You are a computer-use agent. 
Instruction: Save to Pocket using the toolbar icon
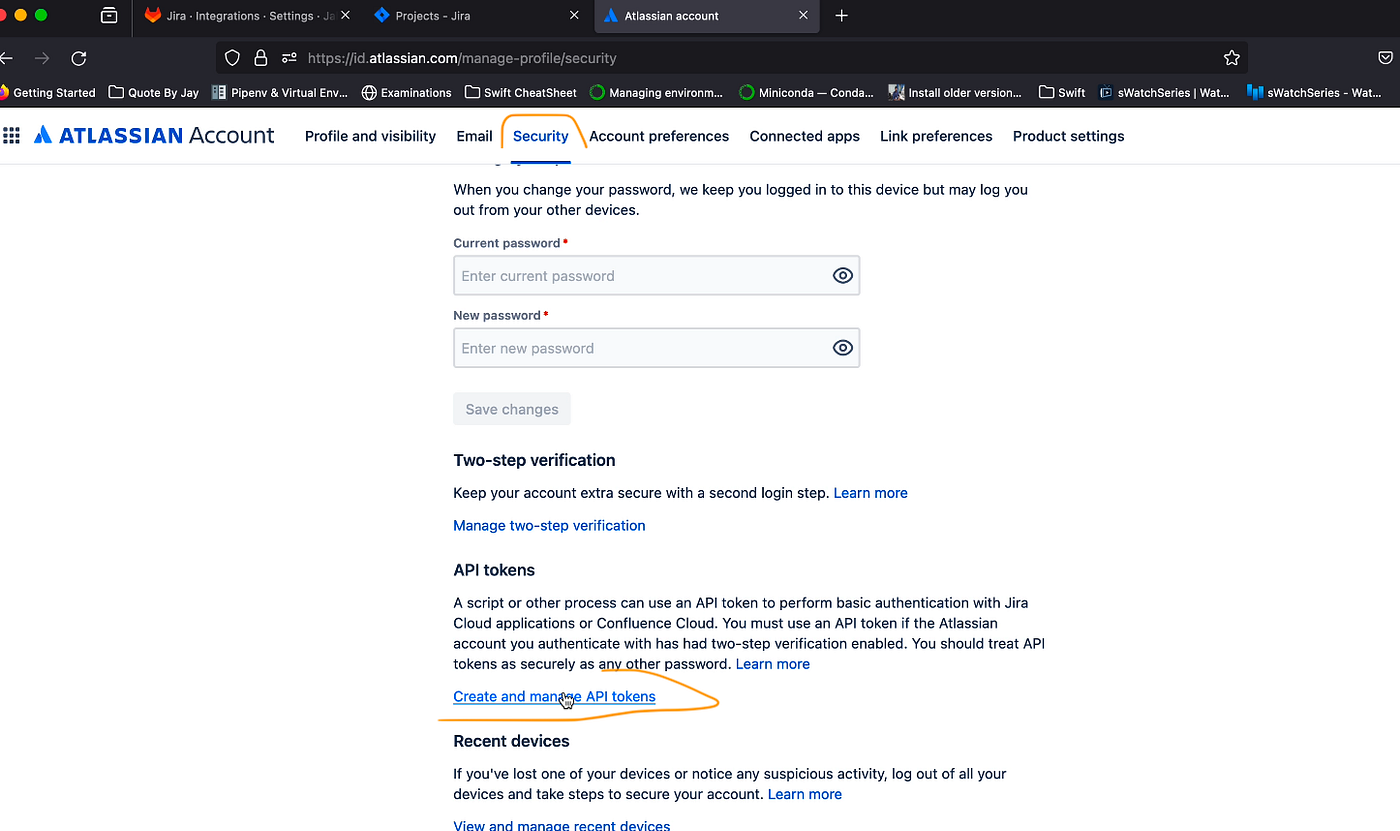(x=1386, y=58)
